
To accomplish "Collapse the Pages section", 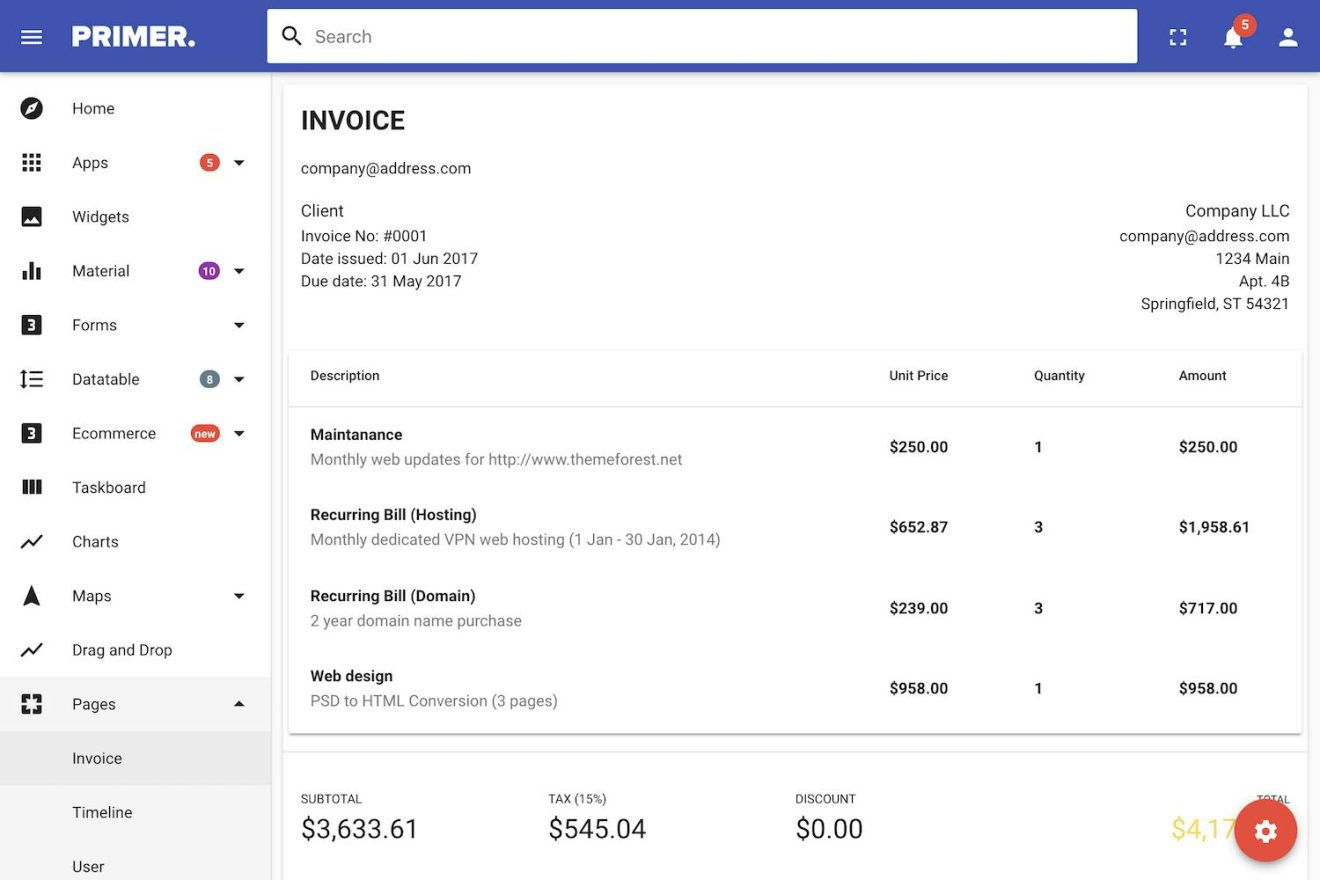I will (239, 703).
